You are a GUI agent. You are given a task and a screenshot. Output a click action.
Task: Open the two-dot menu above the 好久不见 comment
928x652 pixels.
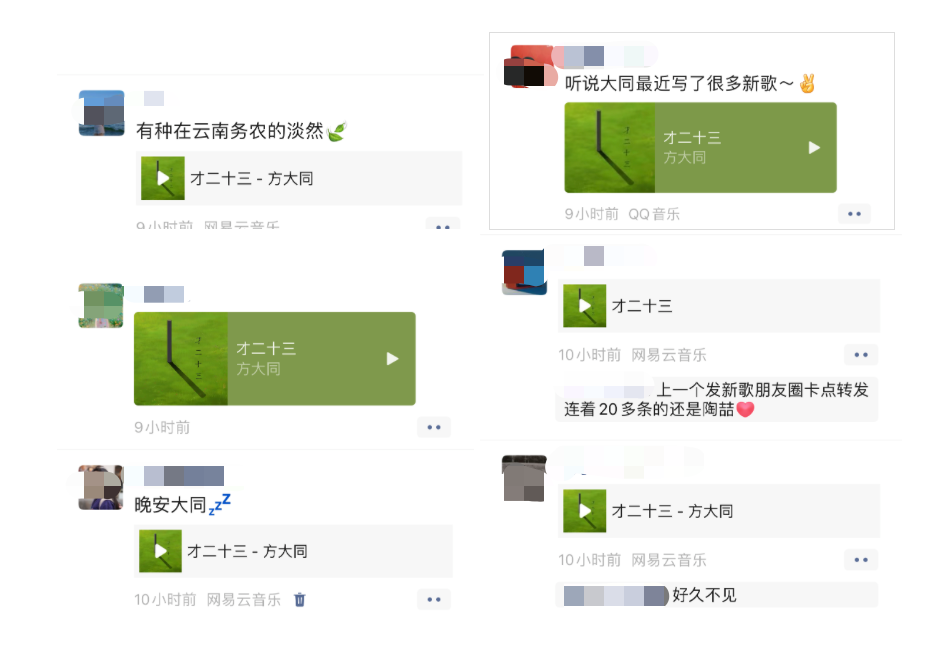point(861,560)
